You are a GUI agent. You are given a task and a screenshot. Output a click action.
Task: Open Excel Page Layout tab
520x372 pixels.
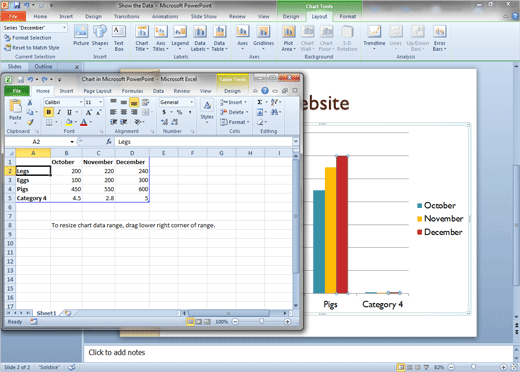(x=97, y=91)
